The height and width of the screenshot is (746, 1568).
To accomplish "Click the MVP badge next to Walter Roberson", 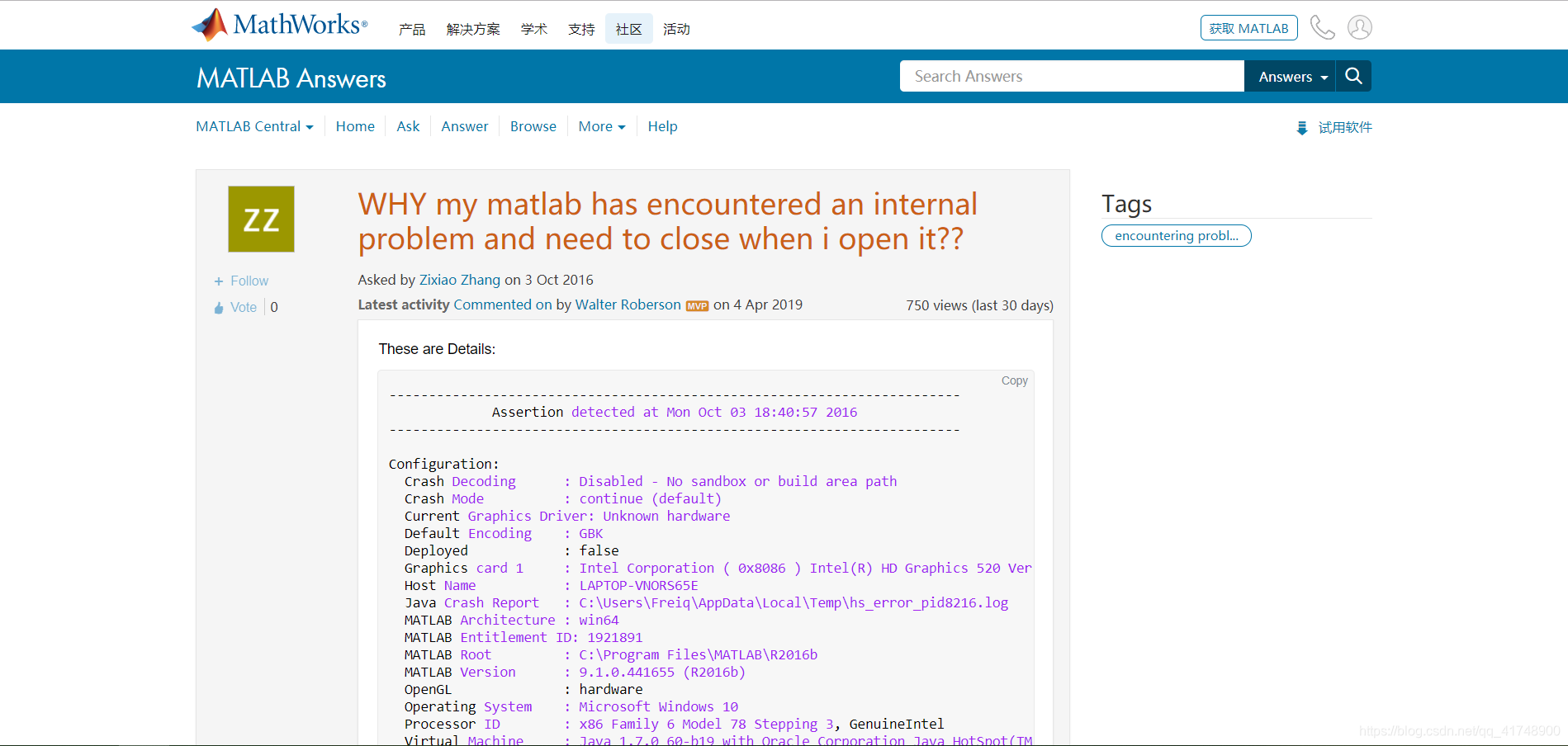I will (x=697, y=306).
